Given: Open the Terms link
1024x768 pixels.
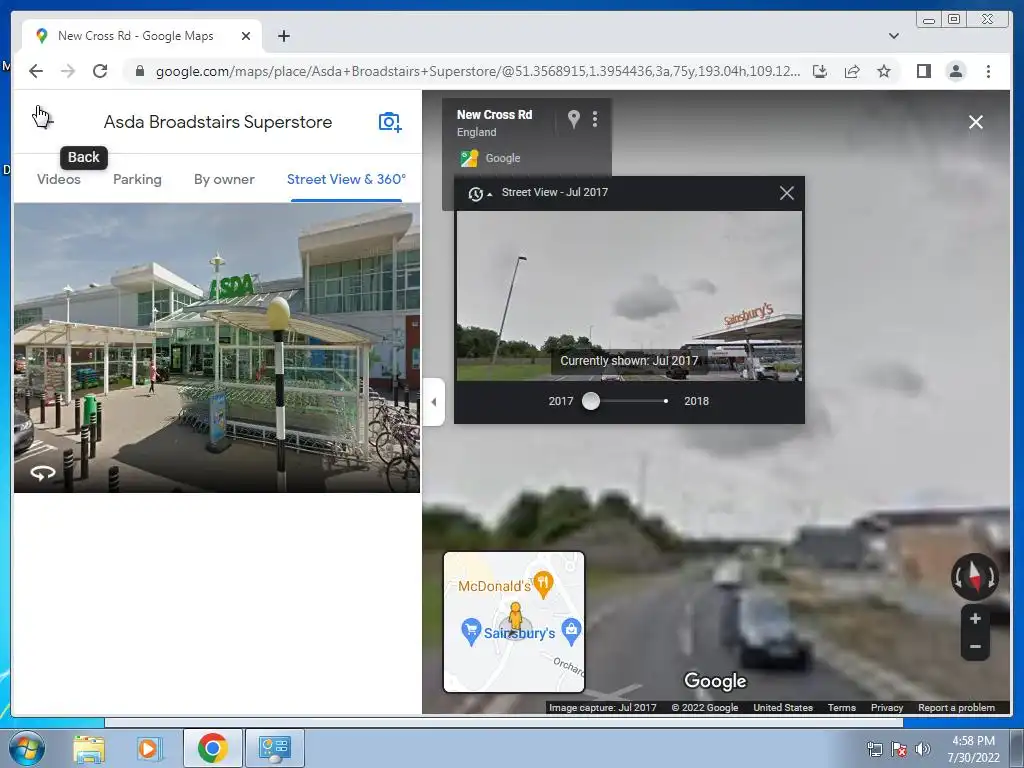Looking at the screenshot, I should click(x=842, y=707).
